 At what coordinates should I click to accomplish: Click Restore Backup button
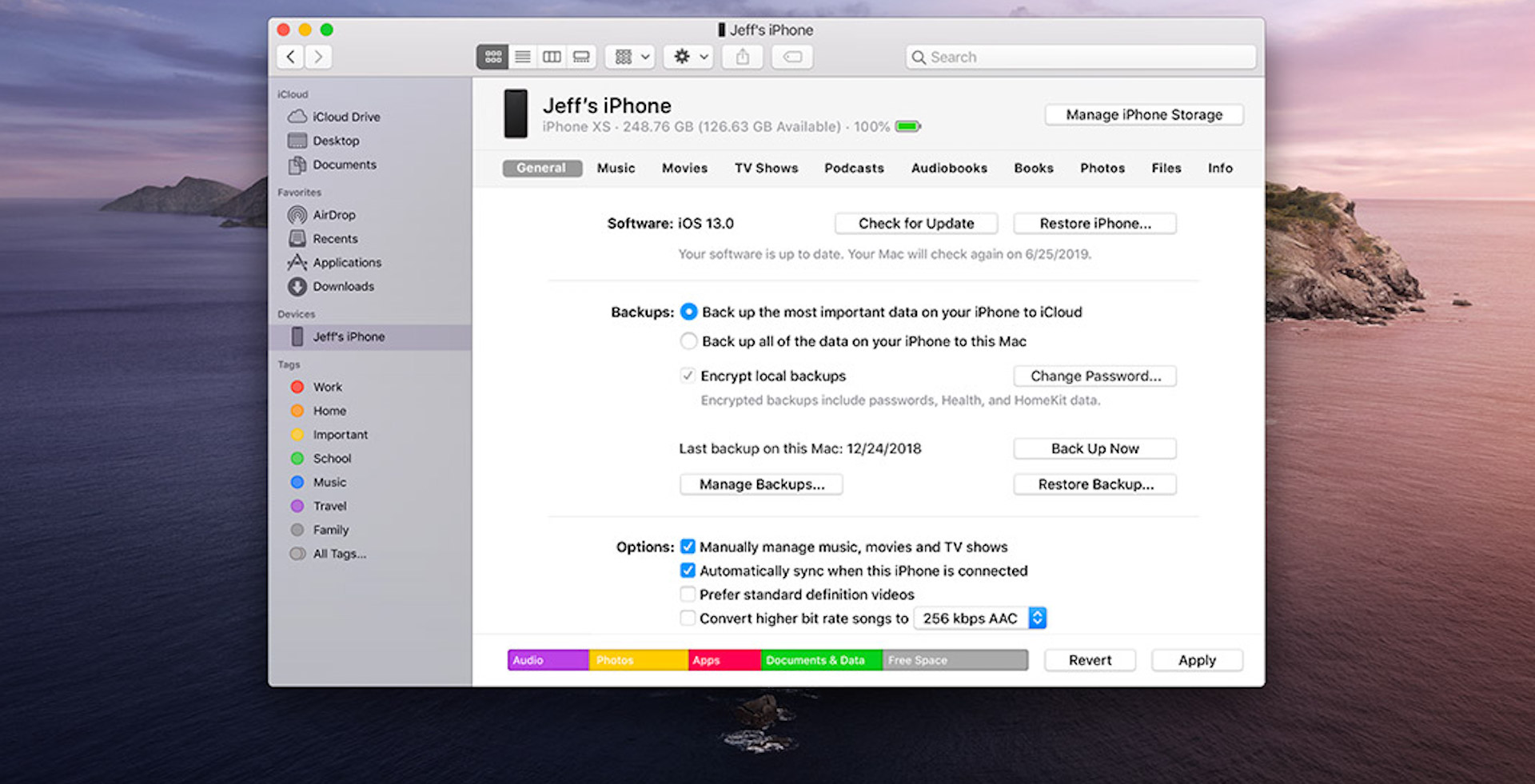tap(1095, 484)
